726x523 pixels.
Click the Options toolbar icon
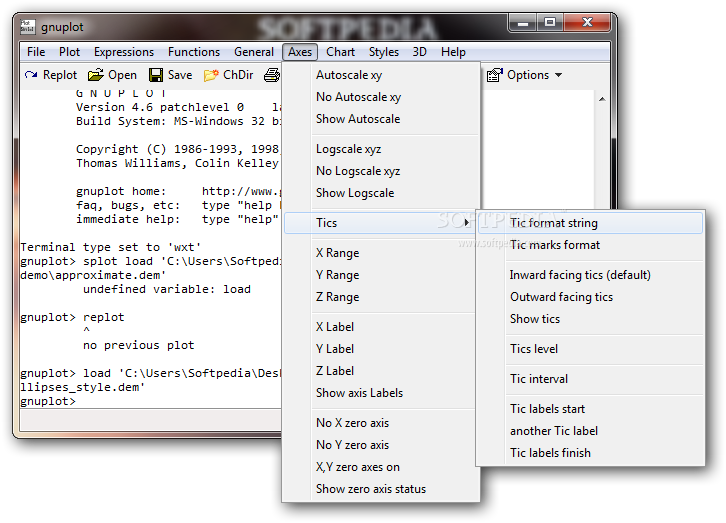click(x=494, y=75)
